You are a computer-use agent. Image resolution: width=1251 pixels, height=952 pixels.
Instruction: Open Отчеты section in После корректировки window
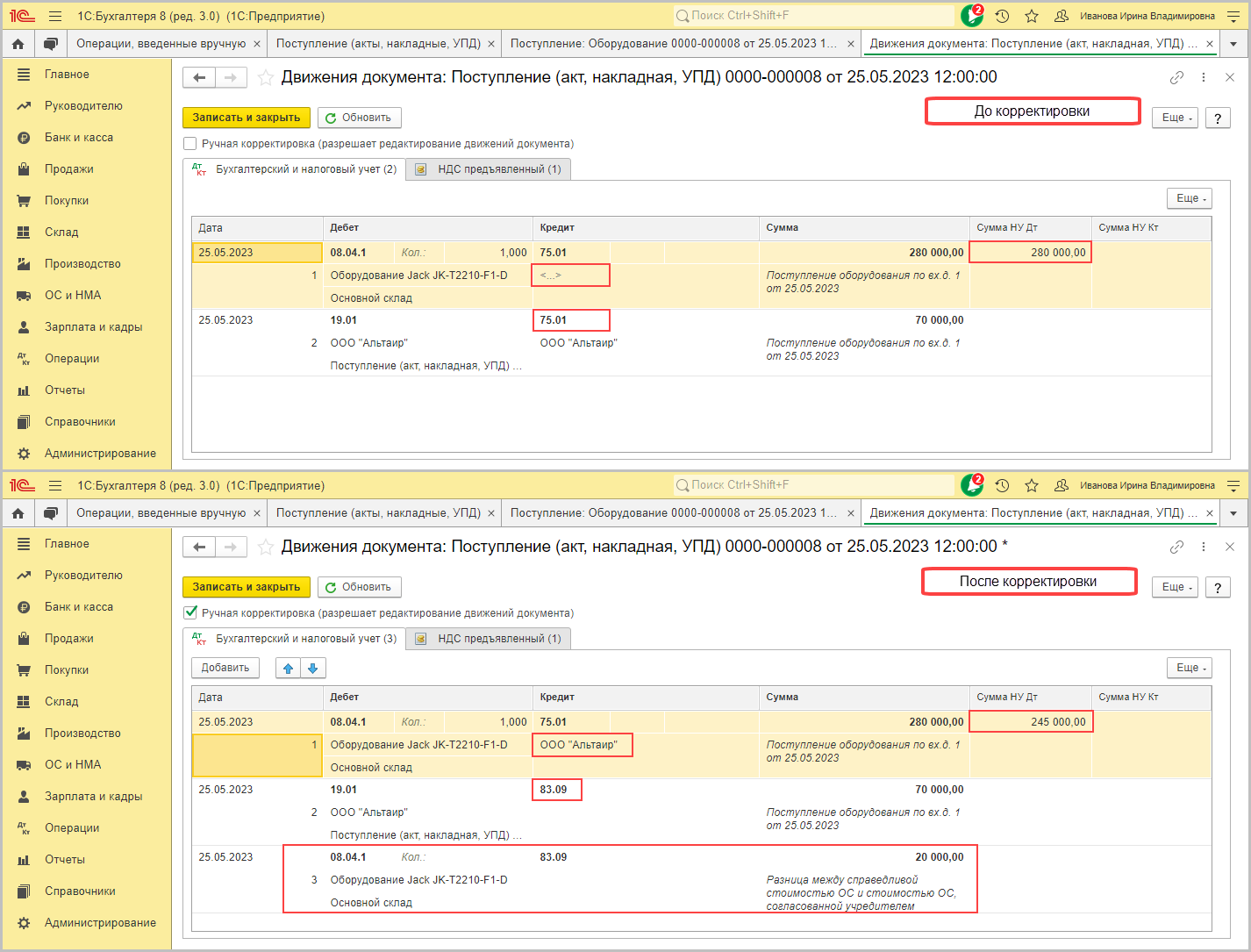pyautogui.click(x=65, y=860)
